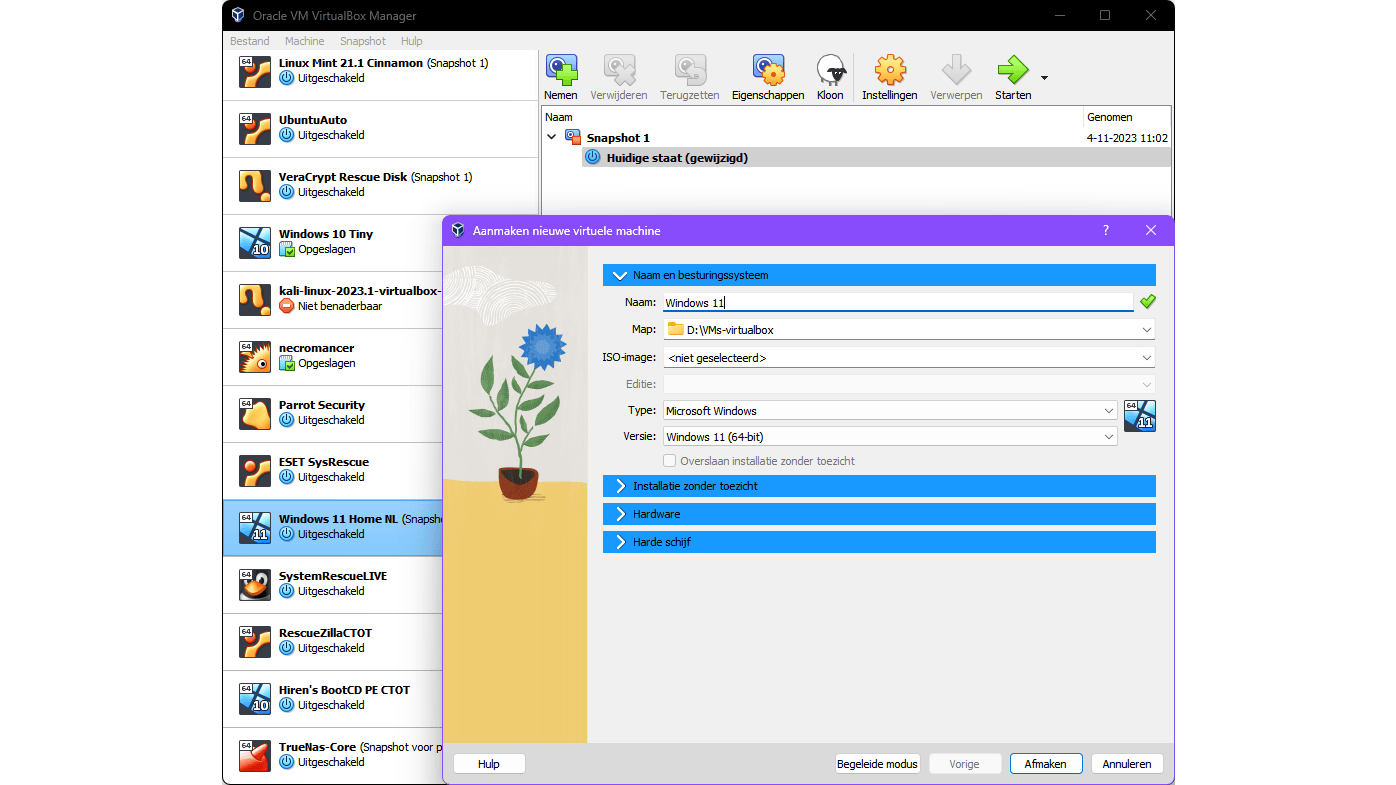The image size is (1396, 785).
Task: Click Uitgeschakeld status under UbuntuAuto
Action: tap(331, 135)
